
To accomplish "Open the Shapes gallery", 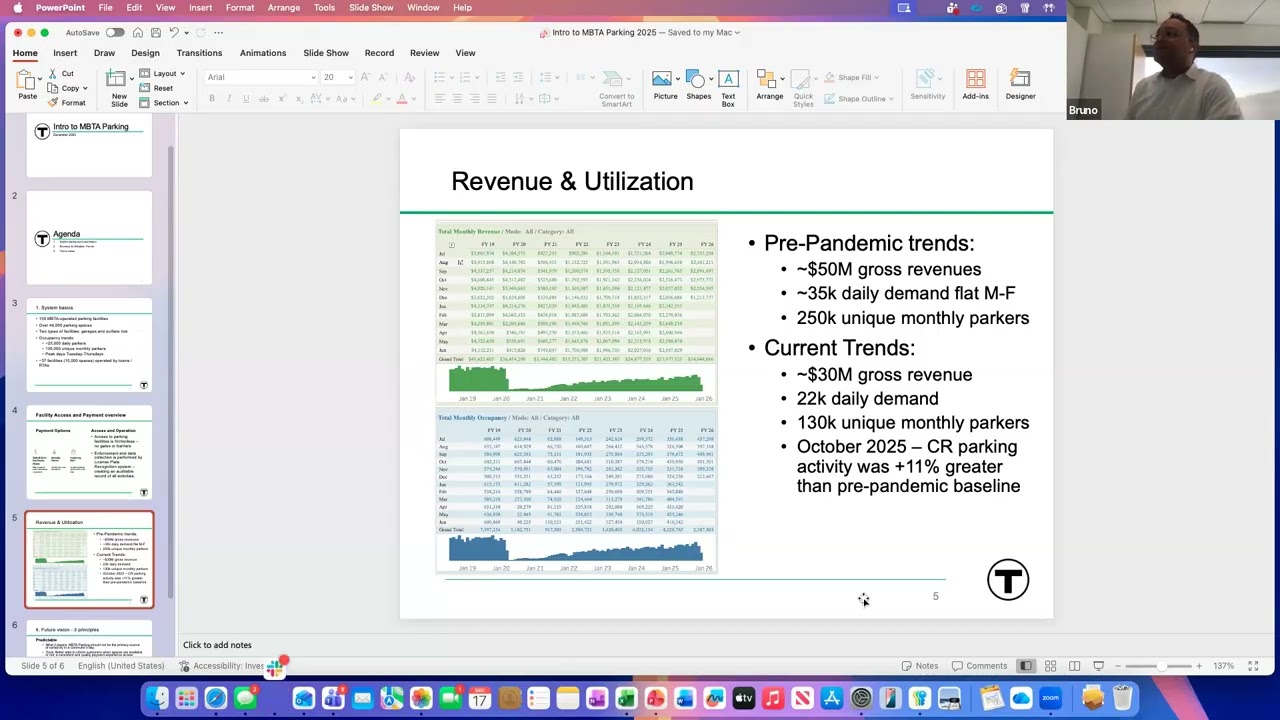I will coord(698,86).
